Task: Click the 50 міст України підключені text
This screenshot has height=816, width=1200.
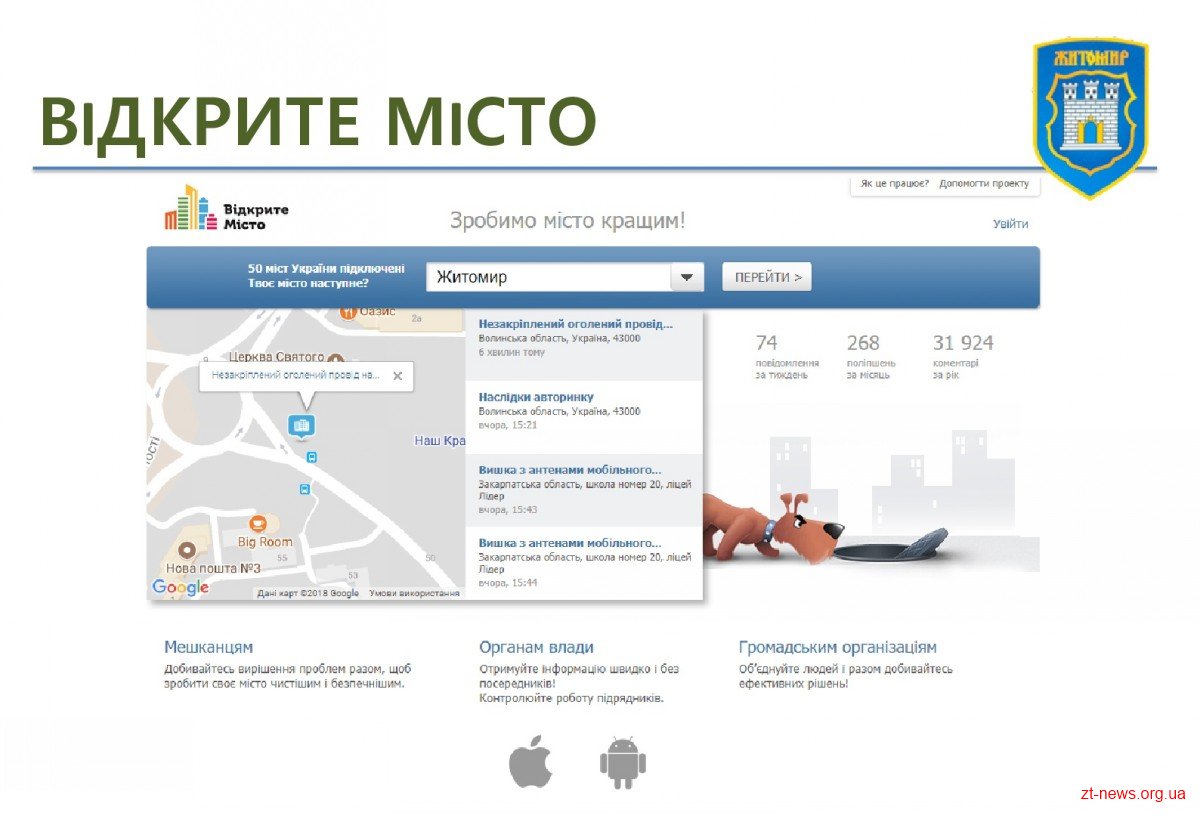Action: (326, 269)
